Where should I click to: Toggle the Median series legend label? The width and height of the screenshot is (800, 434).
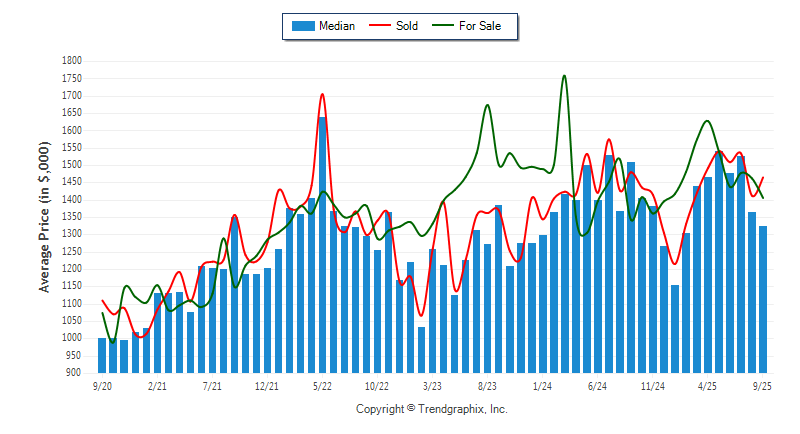(x=338, y=26)
